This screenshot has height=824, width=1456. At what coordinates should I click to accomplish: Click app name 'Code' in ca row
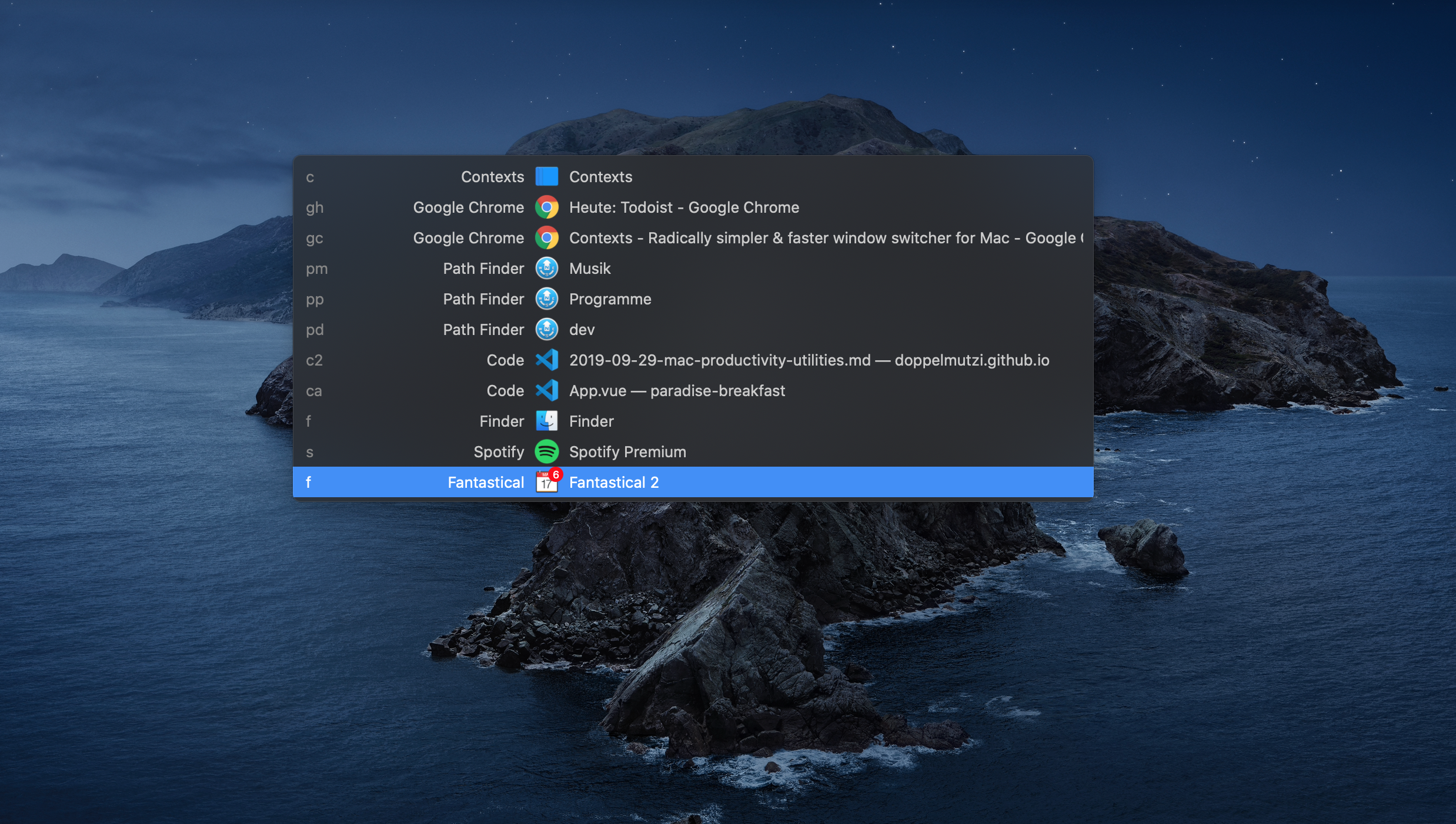pos(505,391)
